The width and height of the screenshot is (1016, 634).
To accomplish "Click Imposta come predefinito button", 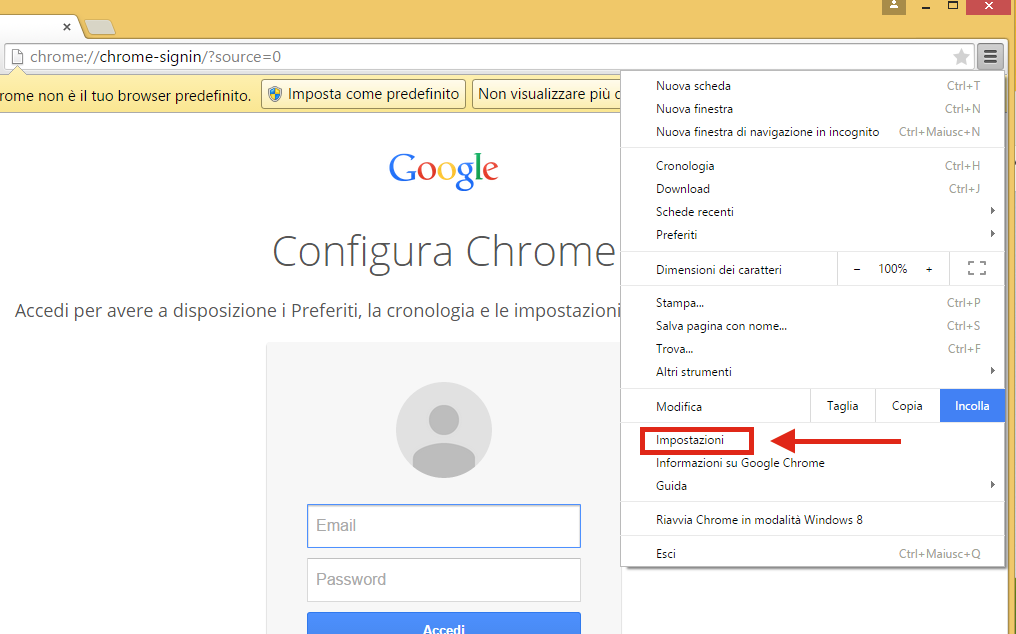I will coord(364,94).
